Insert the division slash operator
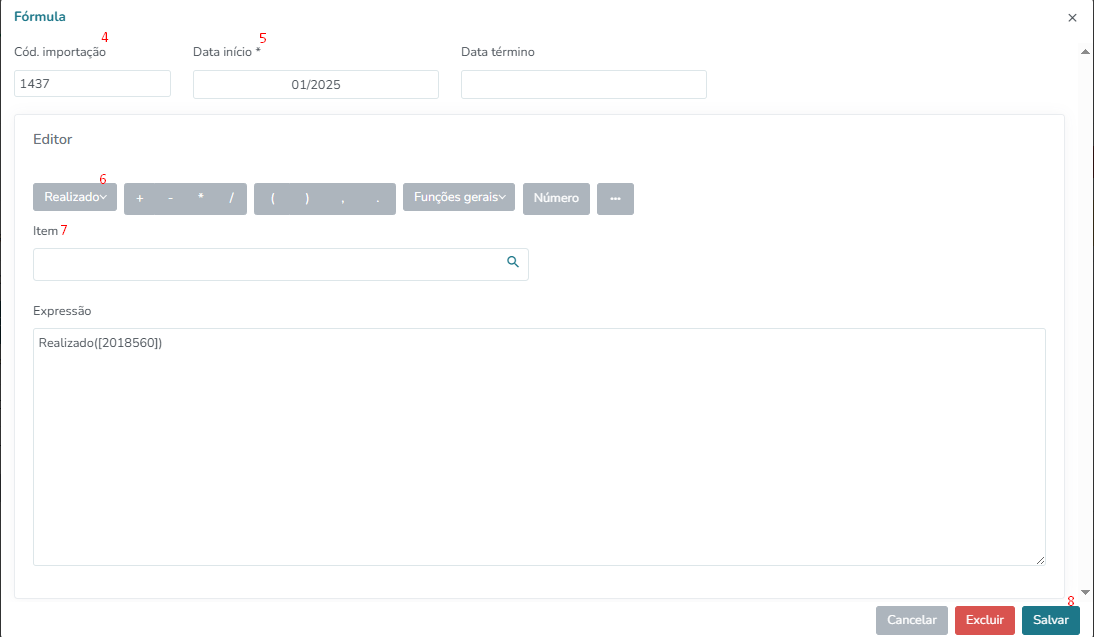Screen dimensions: 1094x637 tap(232, 199)
